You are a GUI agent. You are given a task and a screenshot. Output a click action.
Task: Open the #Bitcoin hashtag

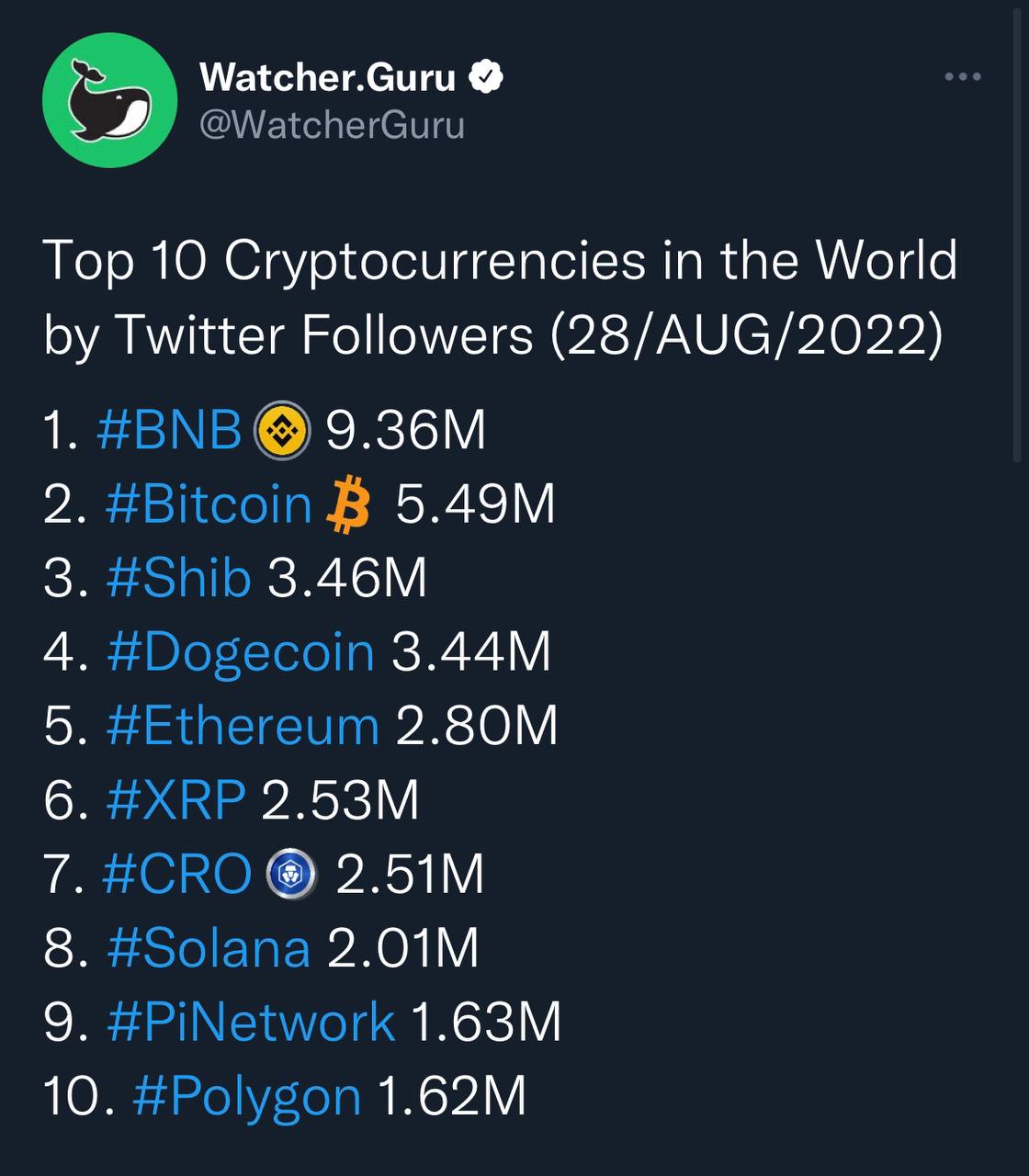coord(209,504)
